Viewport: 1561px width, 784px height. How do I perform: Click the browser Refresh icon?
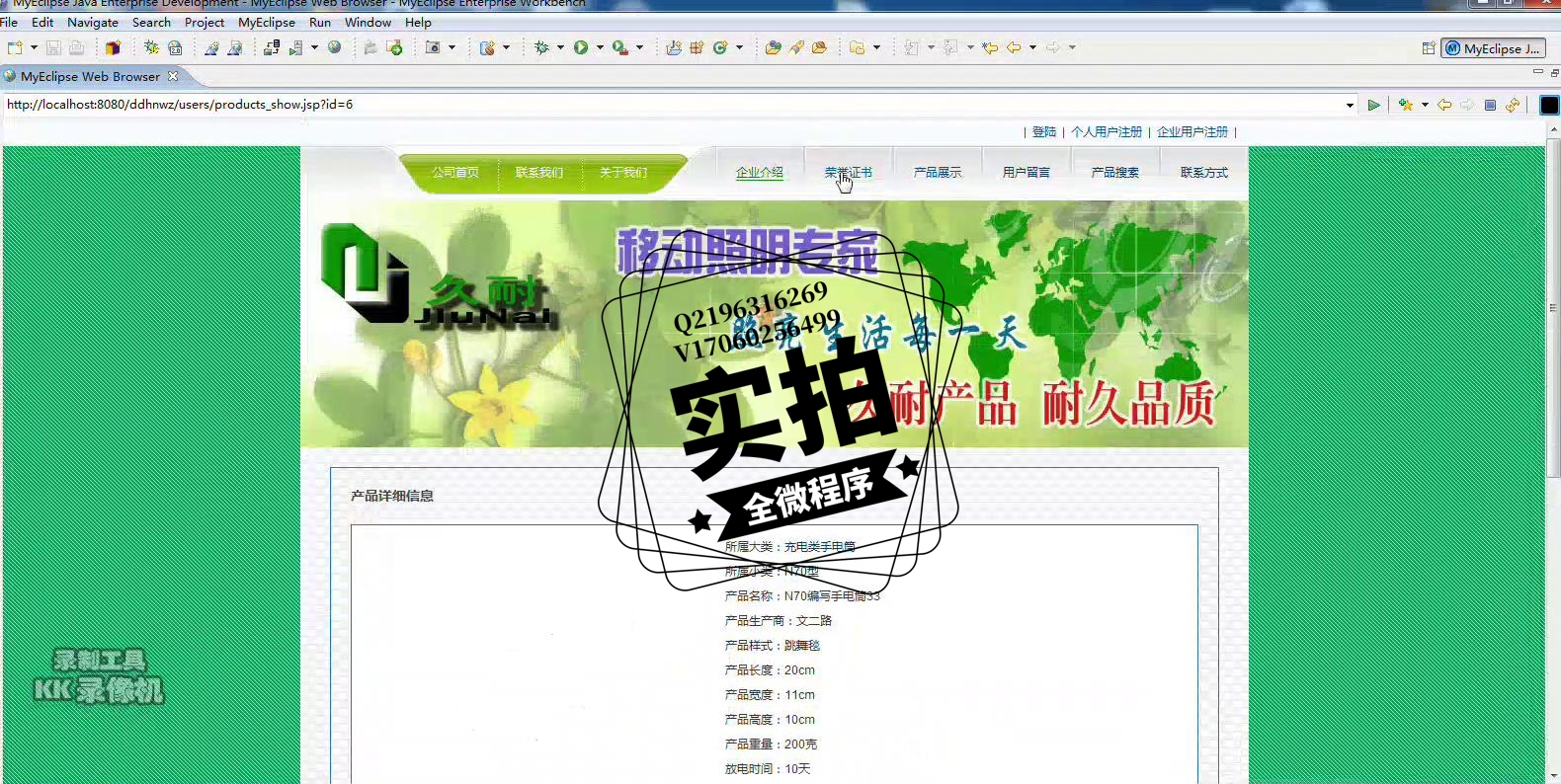[1513, 105]
